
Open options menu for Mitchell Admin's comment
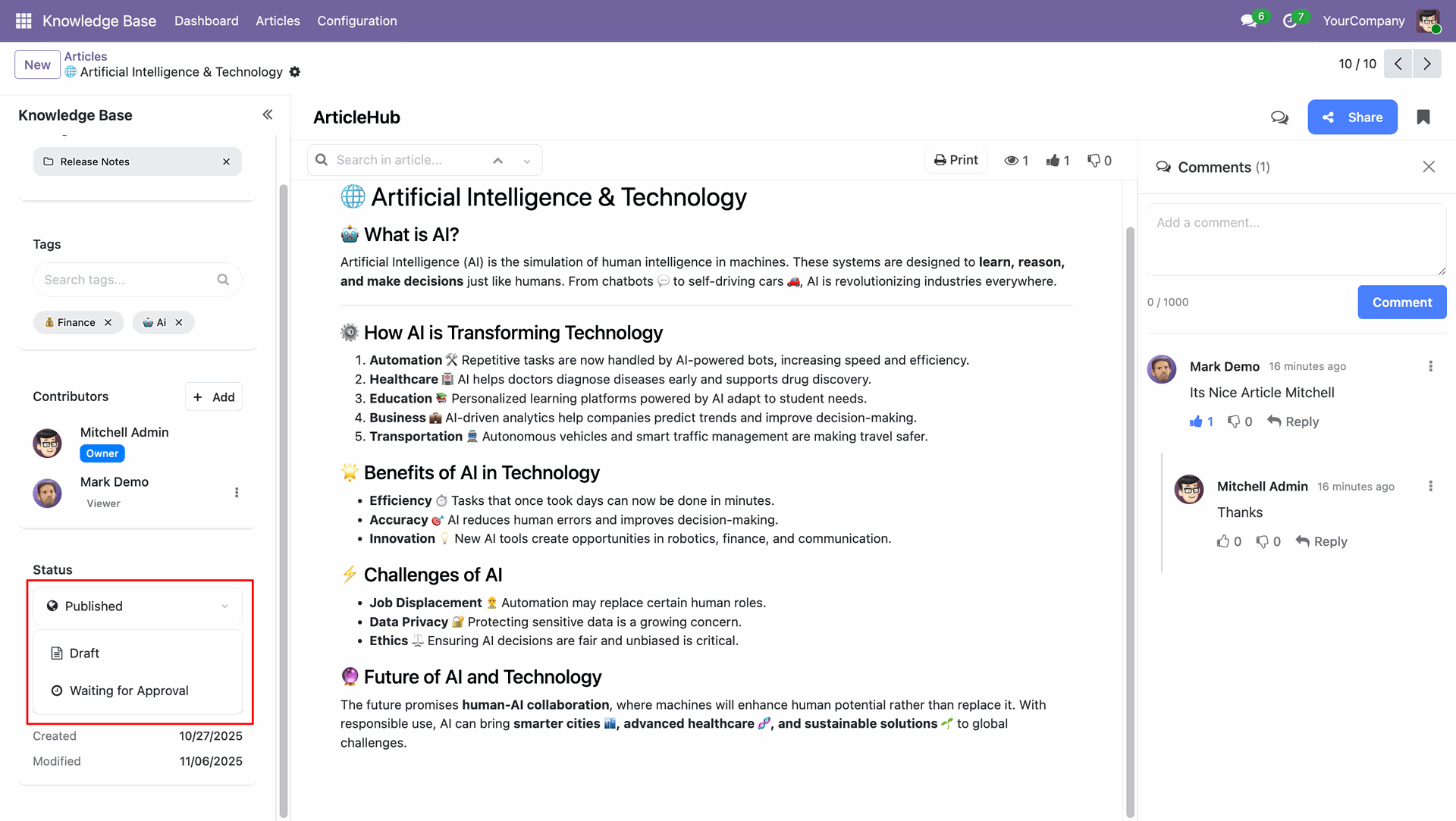point(1431,486)
